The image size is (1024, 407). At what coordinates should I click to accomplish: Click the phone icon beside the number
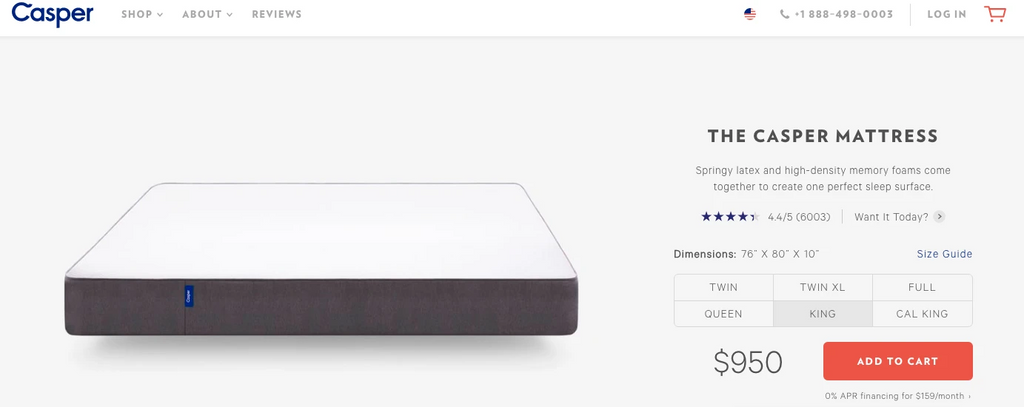pos(784,14)
